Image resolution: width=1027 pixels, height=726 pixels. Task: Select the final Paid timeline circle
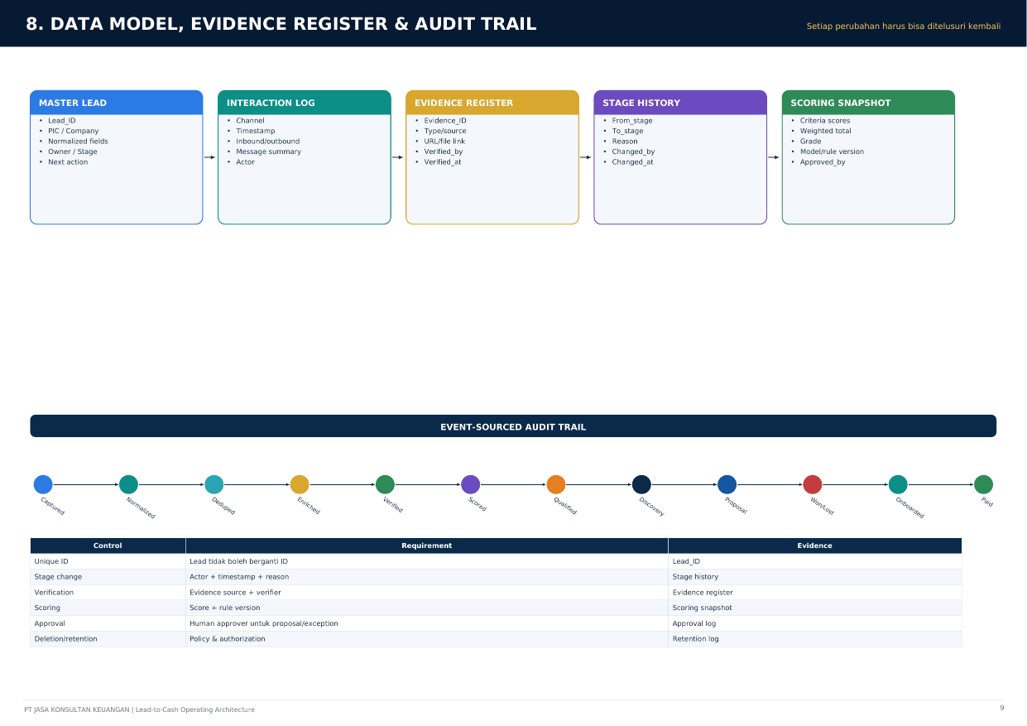(x=983, y=484)
